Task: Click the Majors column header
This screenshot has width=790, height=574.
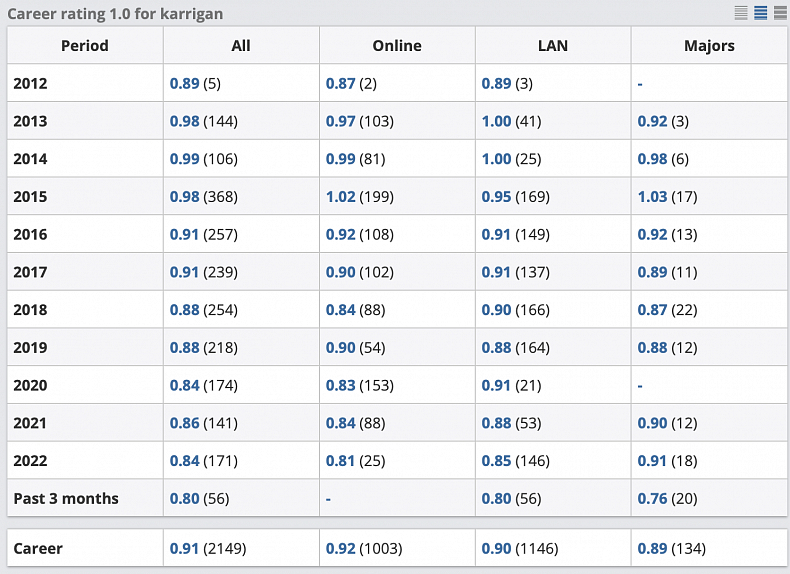Action: pos(709,46)
